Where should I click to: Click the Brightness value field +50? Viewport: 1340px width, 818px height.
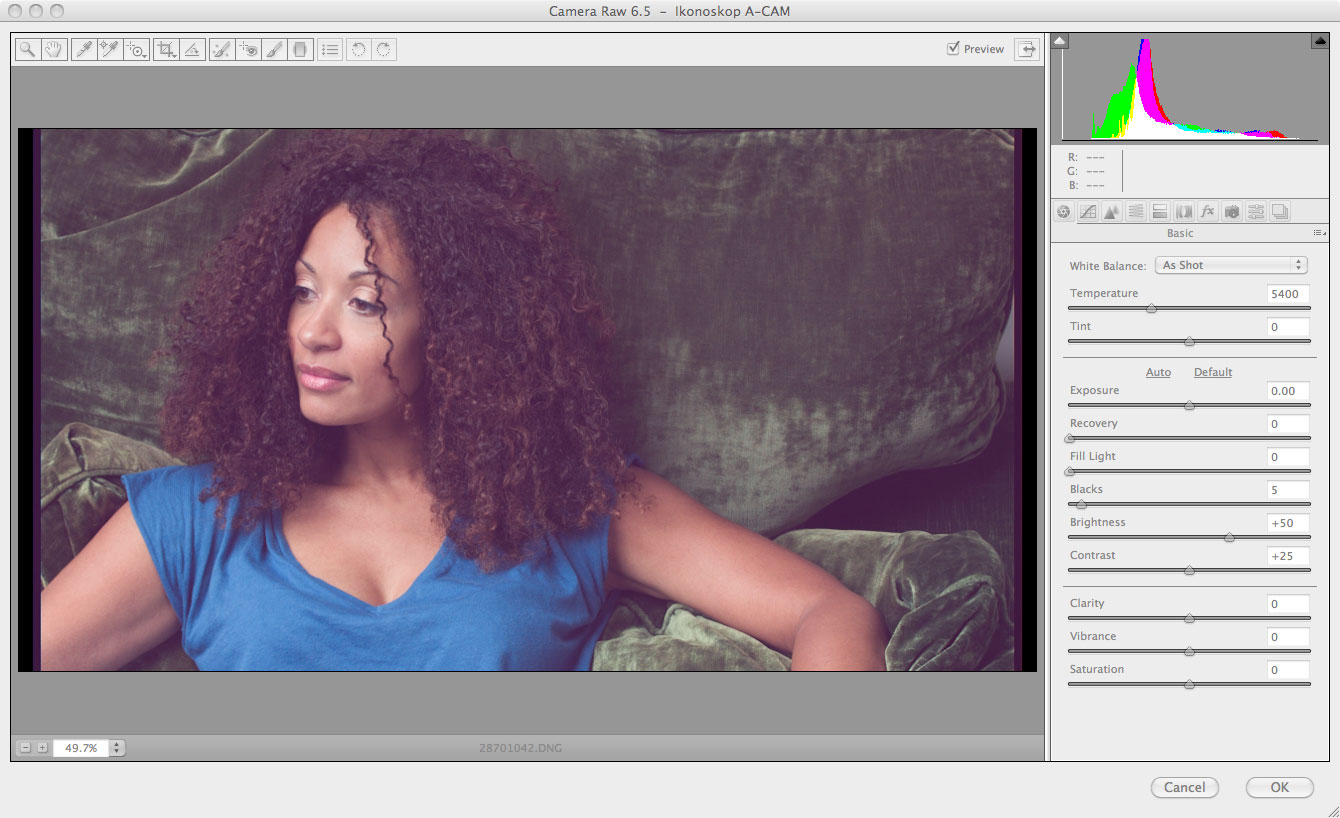(x=1287, y=523)
